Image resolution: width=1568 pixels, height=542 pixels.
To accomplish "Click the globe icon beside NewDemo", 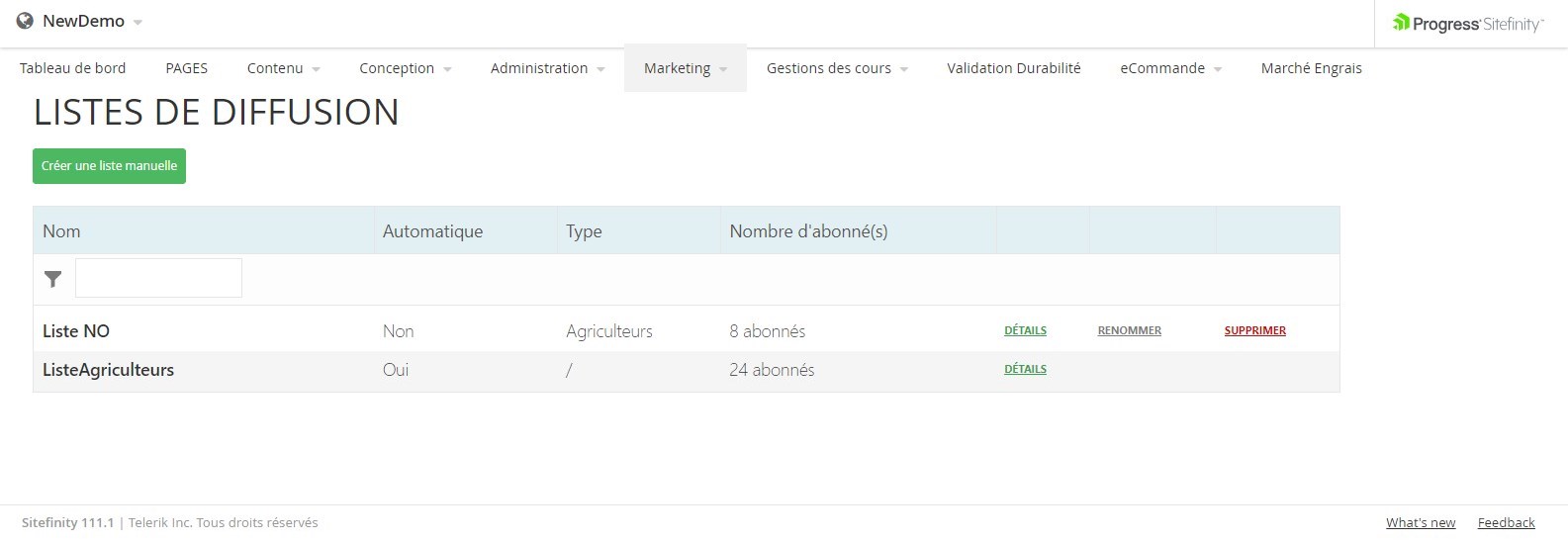I will [25, 21].
